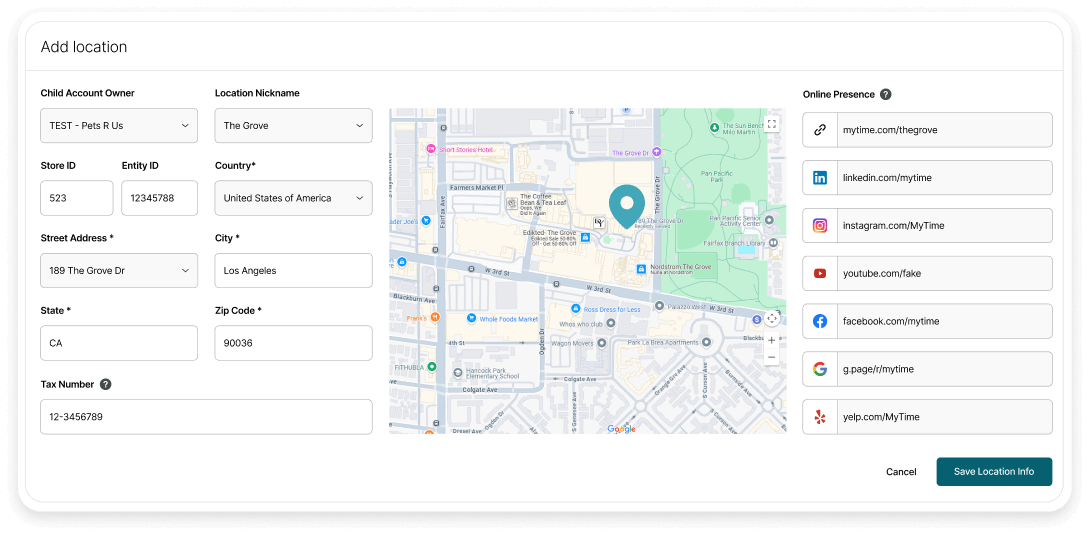The width and height of the screenshot is (1090, 536).
Task: Open the Location Nickname dropdown
Action: [293, 126]
